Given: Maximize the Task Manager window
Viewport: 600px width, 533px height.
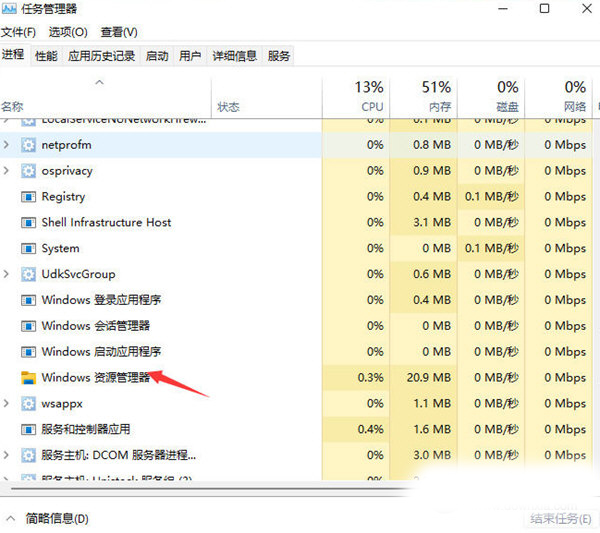Looking at the screenshot, I should point(545,8).
